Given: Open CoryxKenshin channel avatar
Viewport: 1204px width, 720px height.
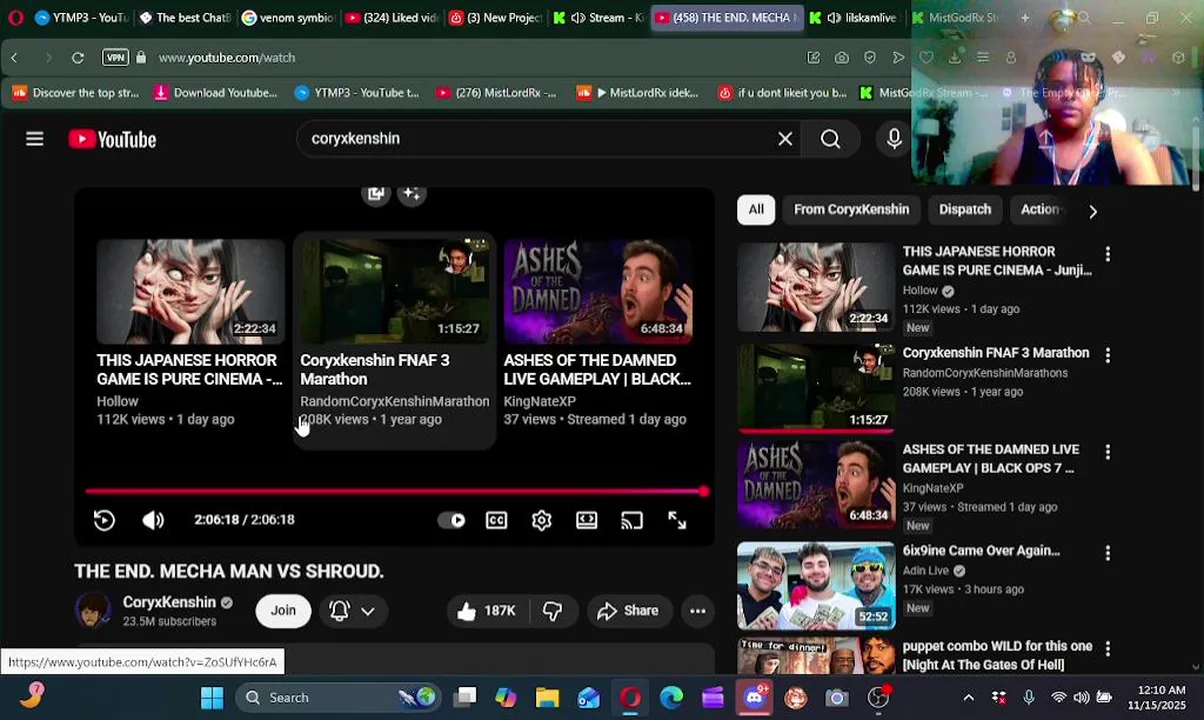Looking at the screenshot, I should [x=93, y=611].
